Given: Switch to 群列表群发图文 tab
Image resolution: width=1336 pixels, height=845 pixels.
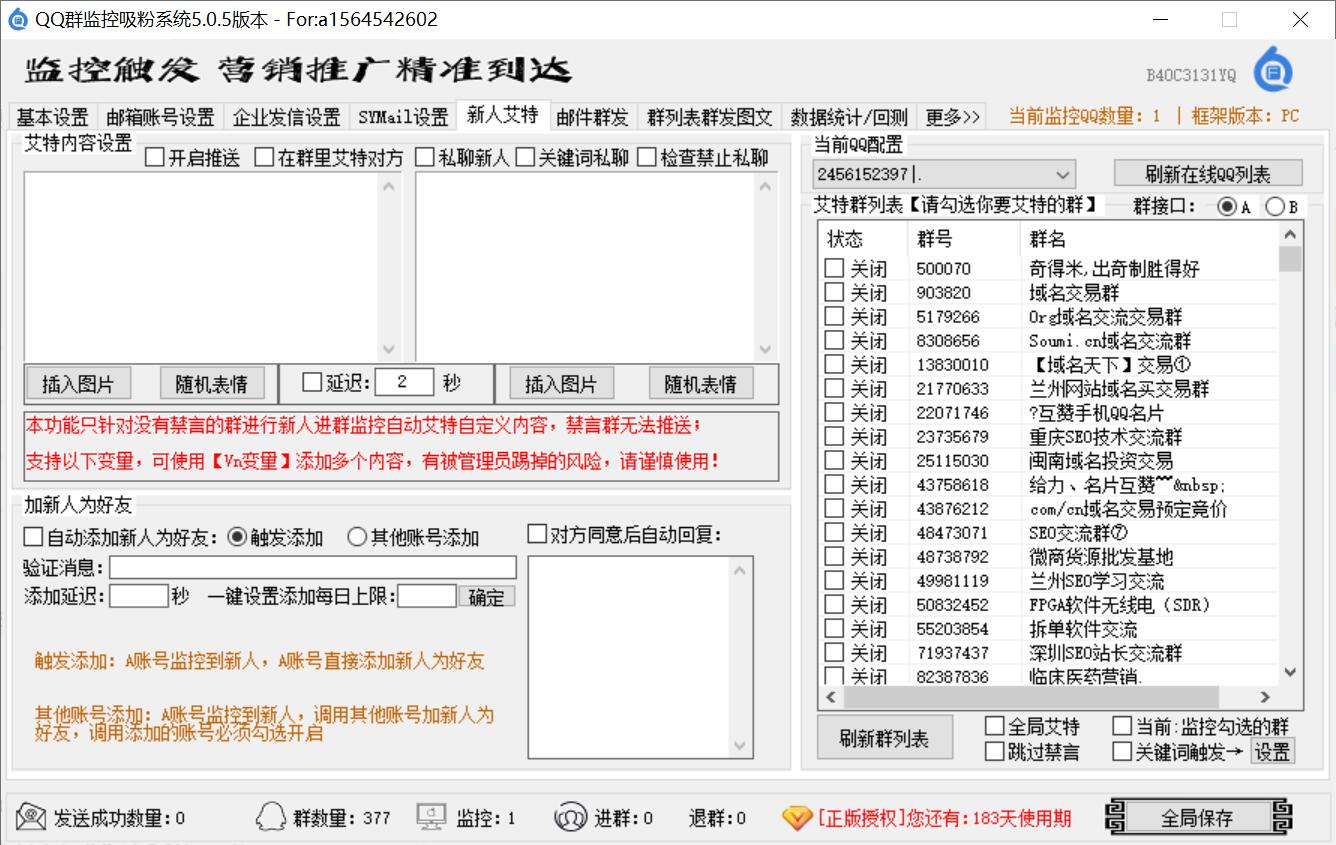Looking at the screenshot, I should pos(710,117).
